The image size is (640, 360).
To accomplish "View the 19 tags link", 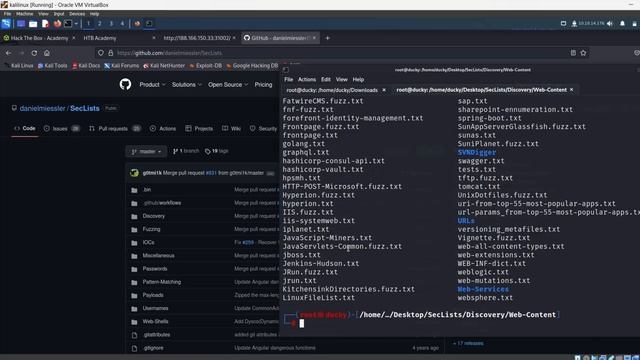I will coord(216,151).
